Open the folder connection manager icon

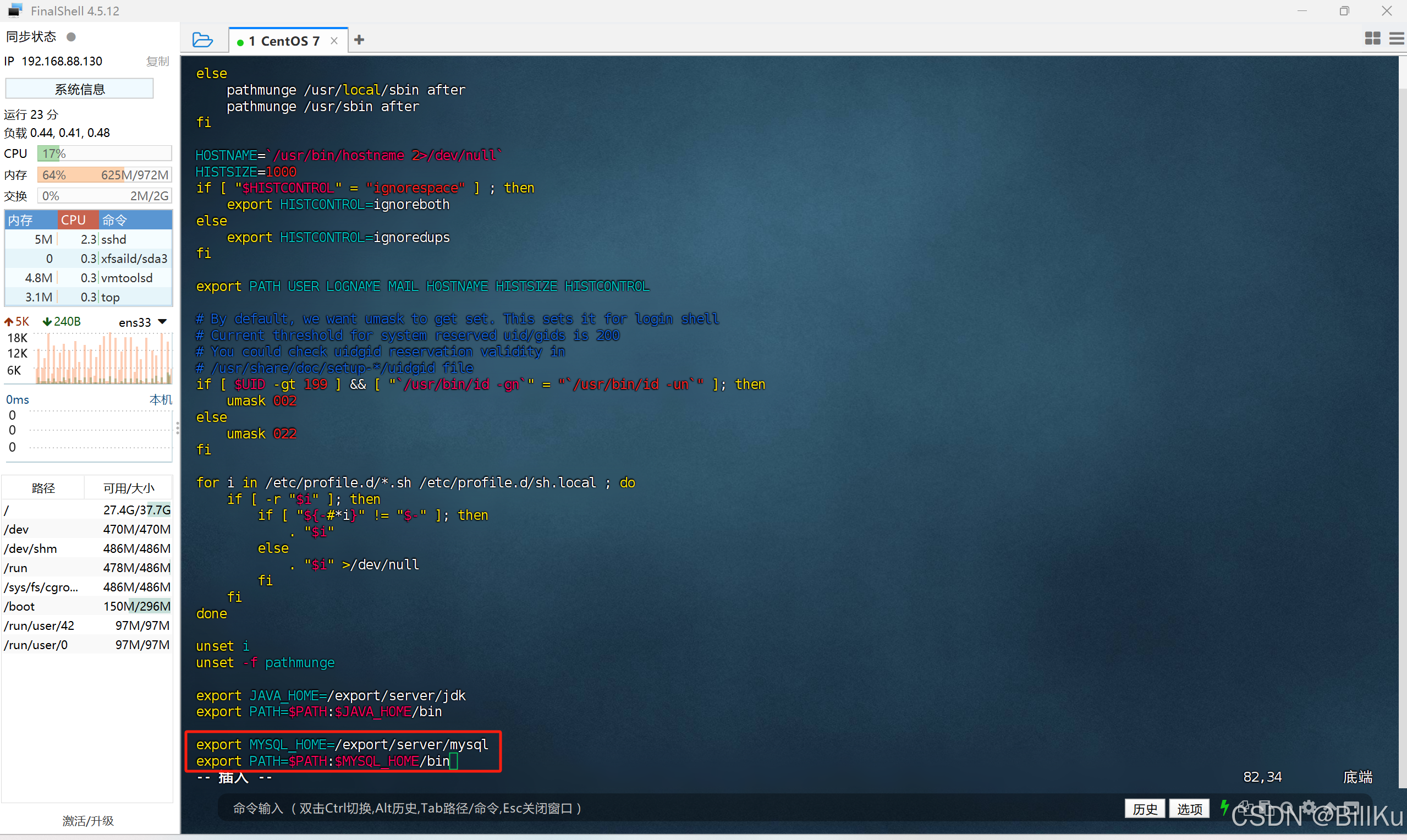pyautogui.click(x=202, y=40)
